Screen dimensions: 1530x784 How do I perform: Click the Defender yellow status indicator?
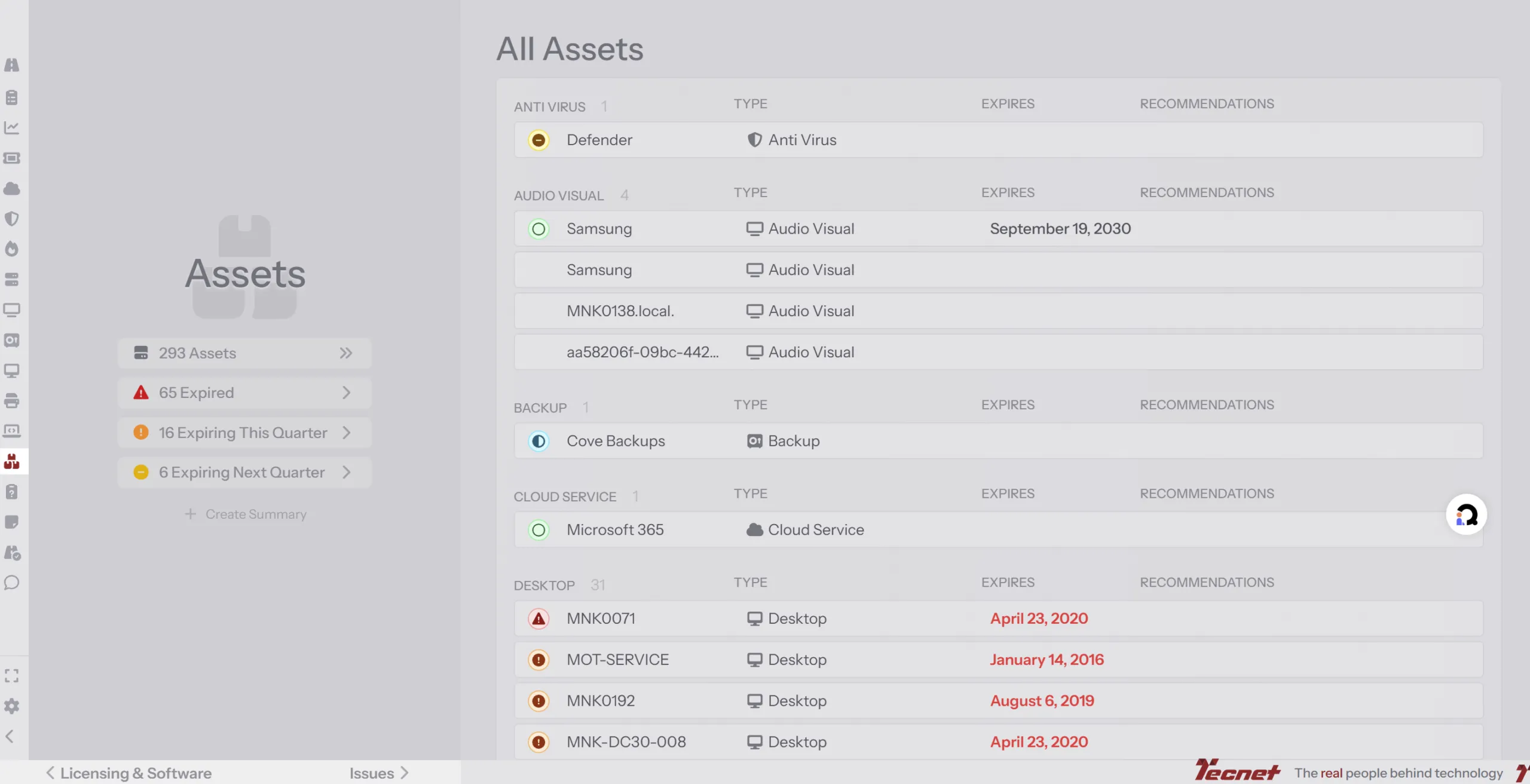click(538, 140)
